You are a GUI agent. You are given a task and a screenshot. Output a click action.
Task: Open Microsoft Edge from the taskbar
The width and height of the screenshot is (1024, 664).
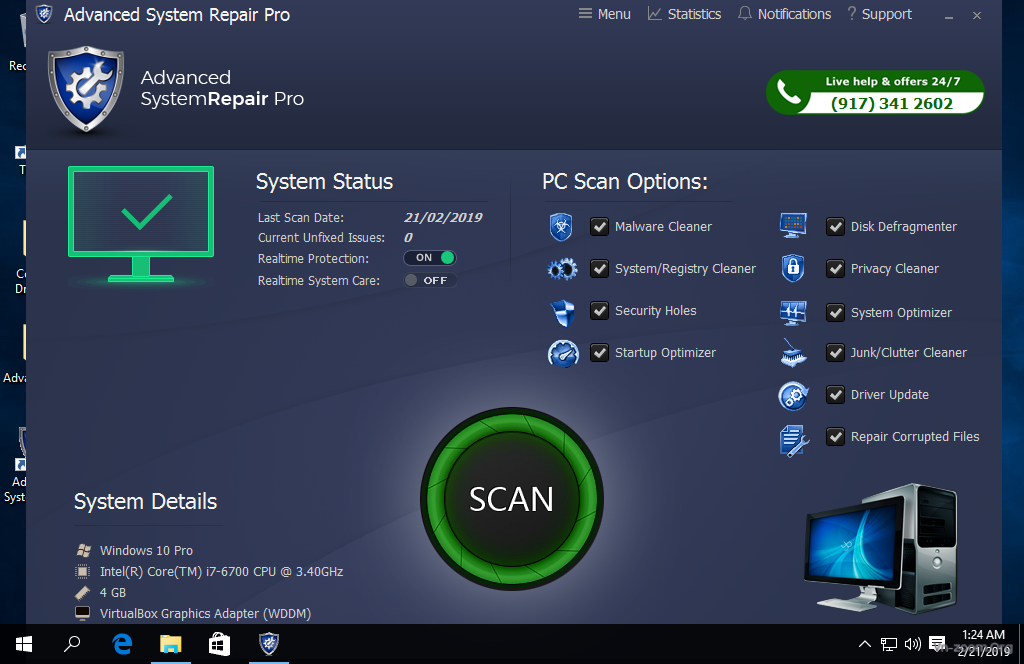tap(122, 644)
